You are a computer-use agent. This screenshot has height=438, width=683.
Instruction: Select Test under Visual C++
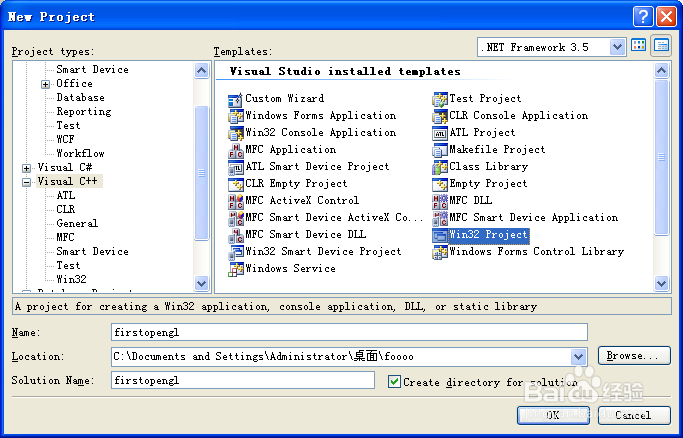pos(68,265)
